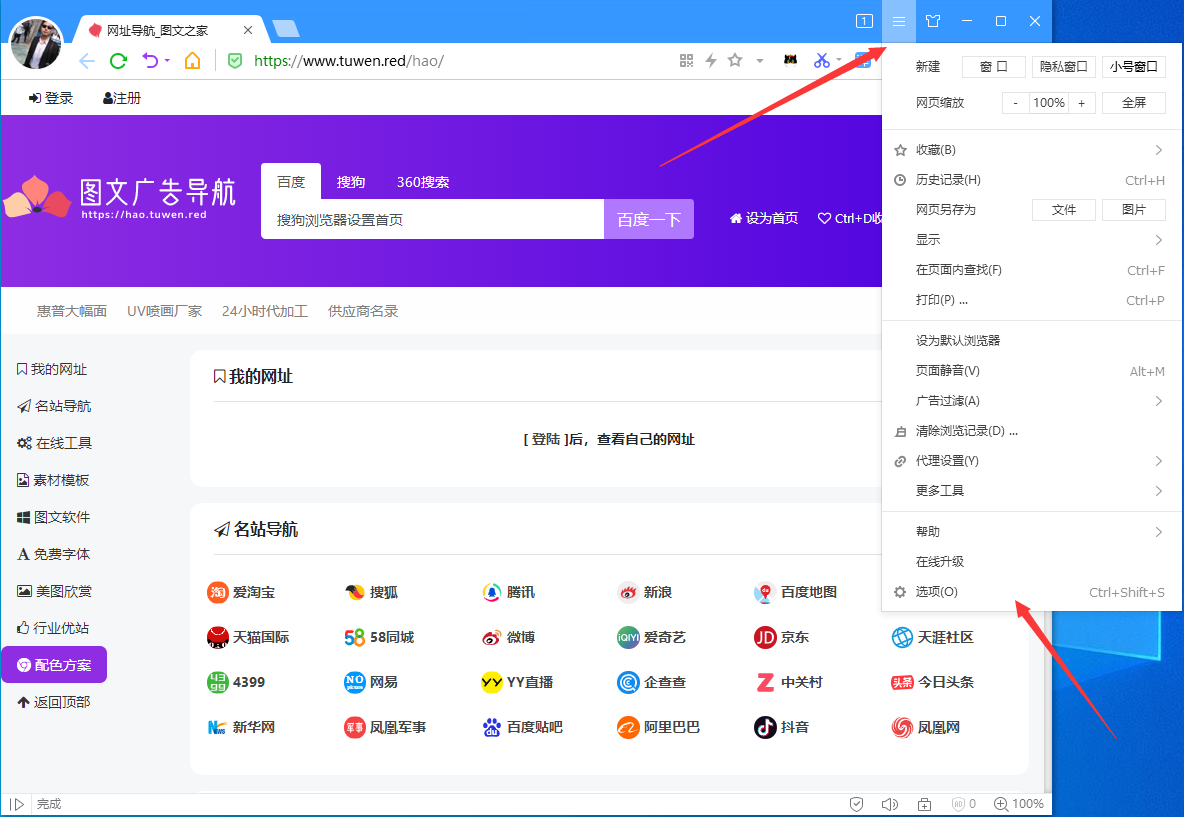Screen dimensions: 1184x817
Task: Reload the page with refresh icon
Action: pyautogui.click(x=119, y=61)
